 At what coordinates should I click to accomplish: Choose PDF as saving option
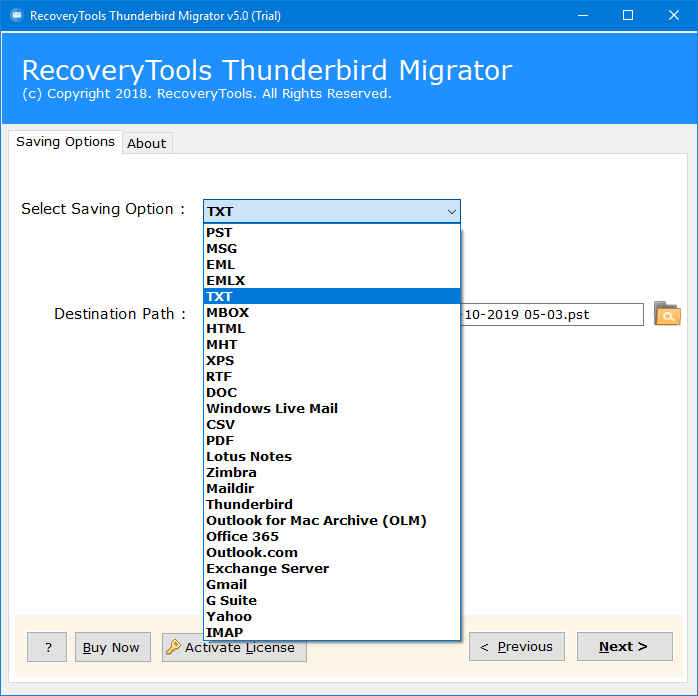click(332, 441)
